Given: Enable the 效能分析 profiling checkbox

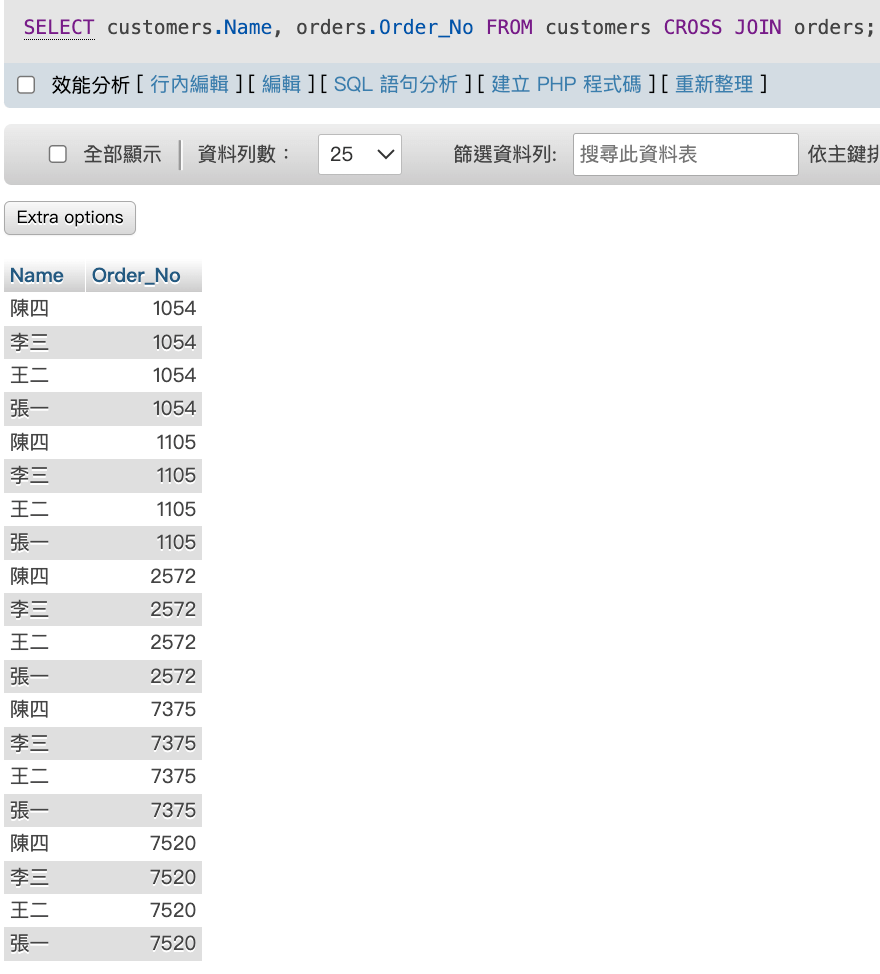Looking at the screenshot, I should point(27,85).
